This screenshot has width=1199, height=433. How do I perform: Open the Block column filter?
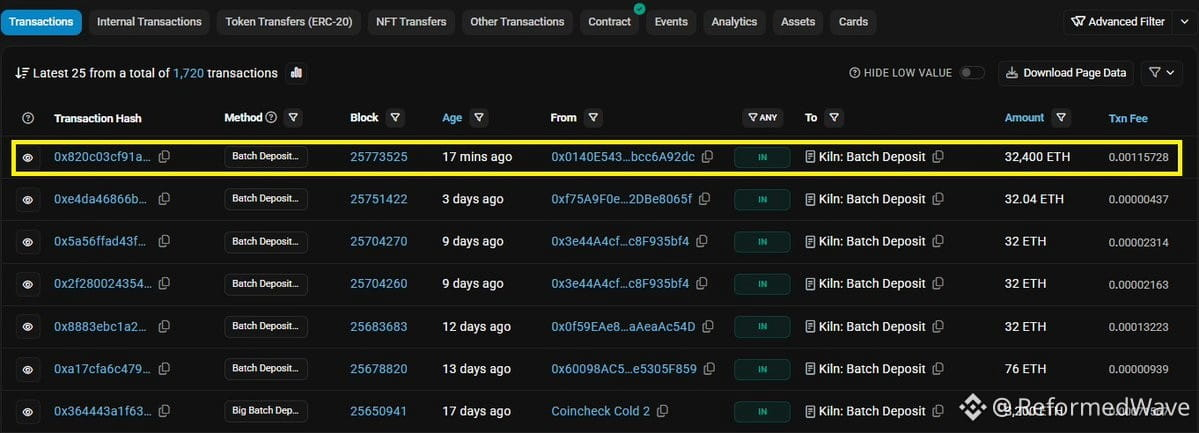(x=395, y=118)
